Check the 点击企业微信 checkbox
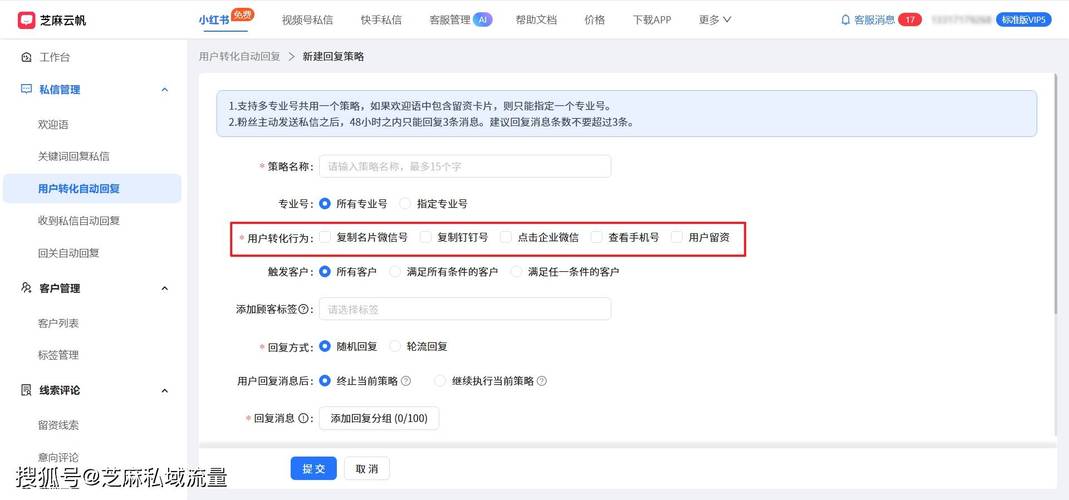Screen dimensions: 1069x500 [506, 237]
